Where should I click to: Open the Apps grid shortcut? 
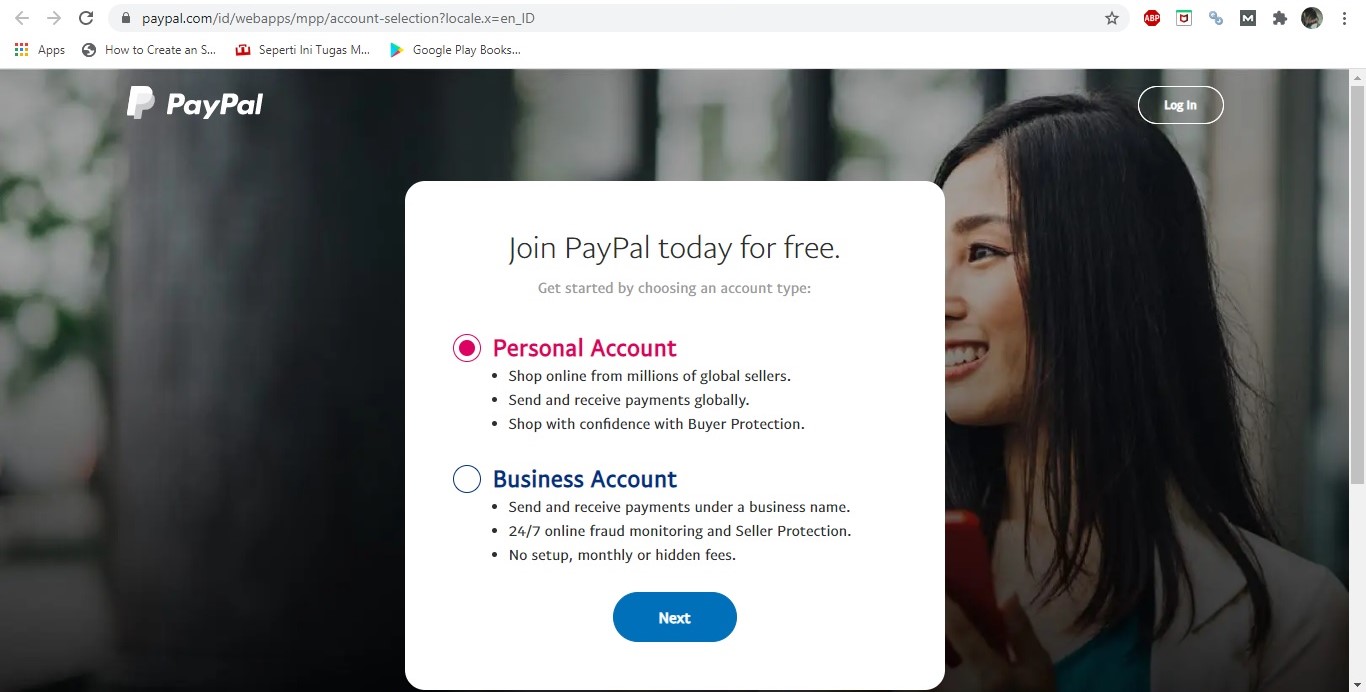pyautogui.click(x=40, y=49)
